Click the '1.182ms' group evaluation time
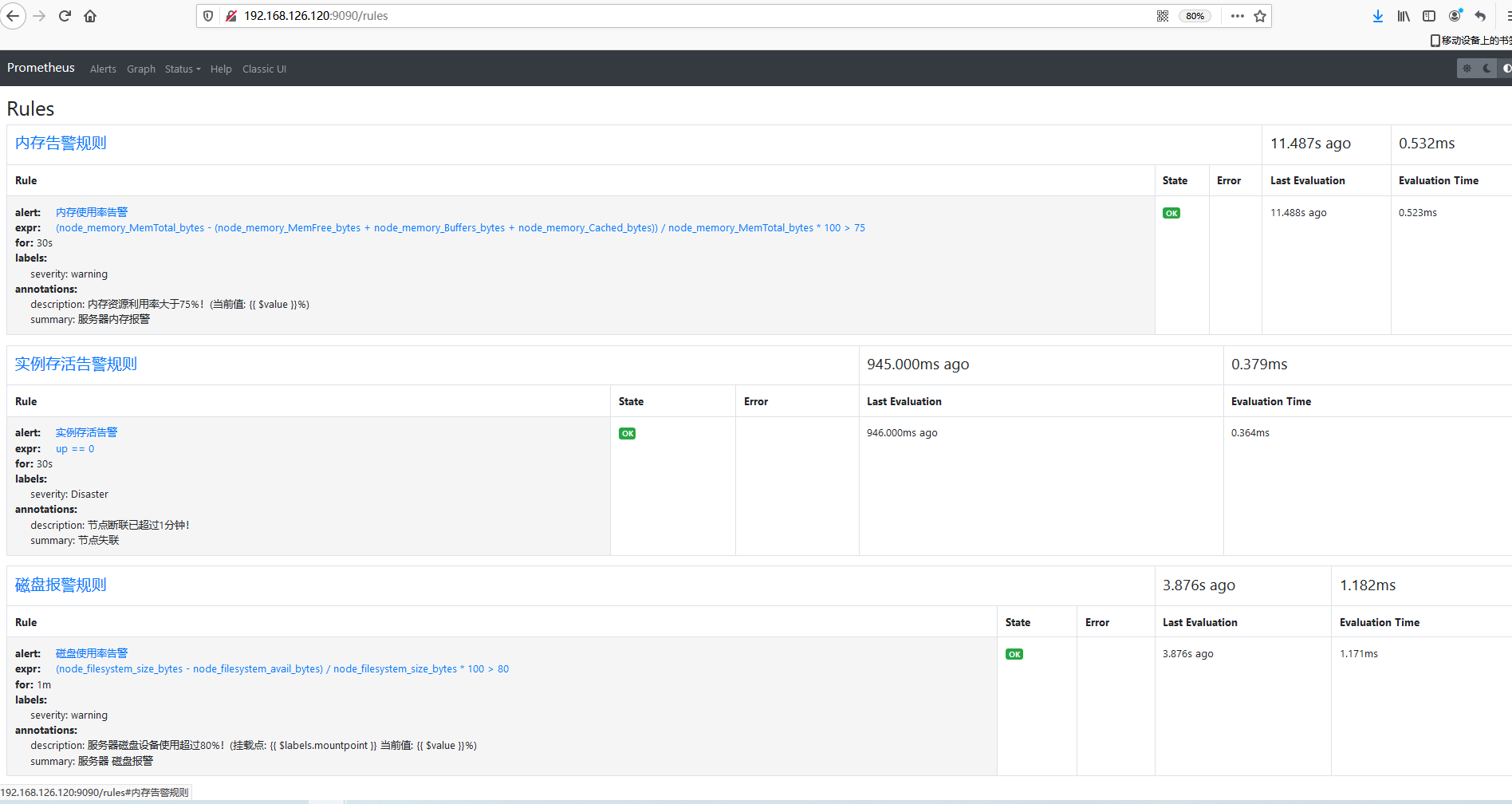Screen dimensions: 1512x804 point(1368,585)
